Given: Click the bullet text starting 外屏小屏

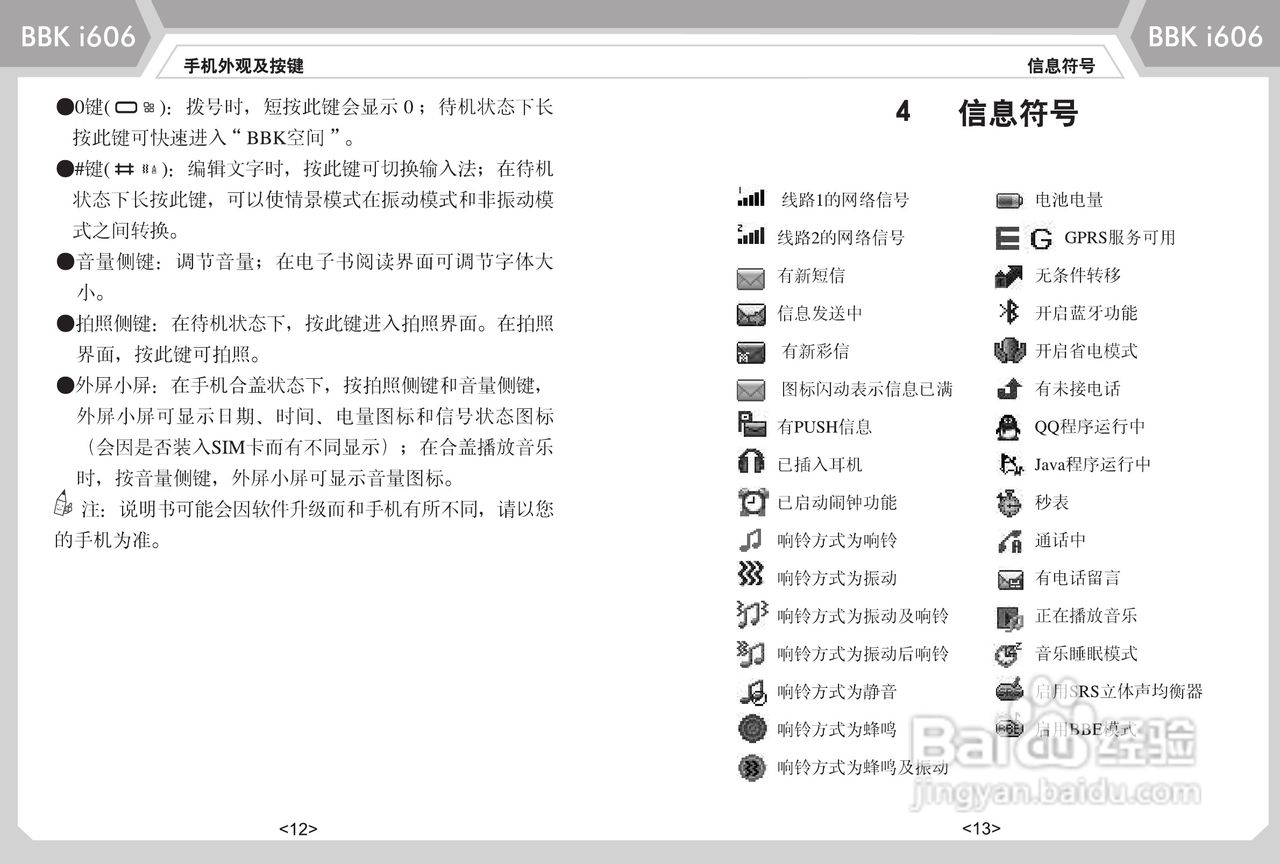Looking at the screenshot, I should pyautogui.click(x=304, y=431).
